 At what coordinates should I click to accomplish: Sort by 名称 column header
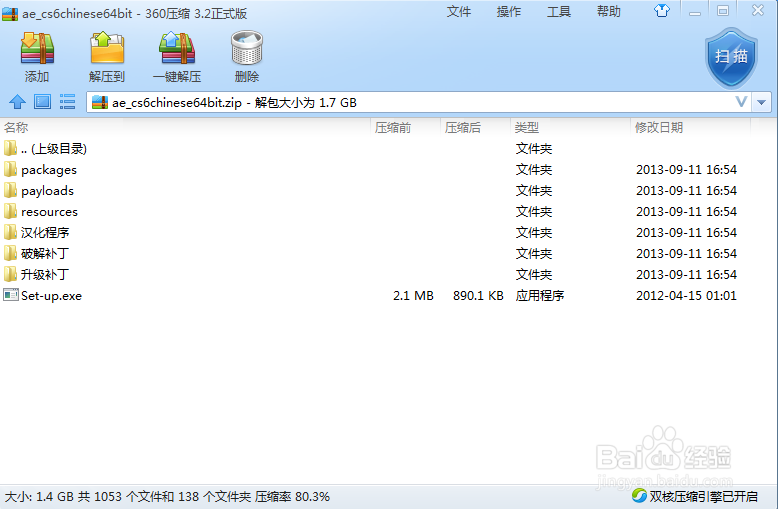16,127
